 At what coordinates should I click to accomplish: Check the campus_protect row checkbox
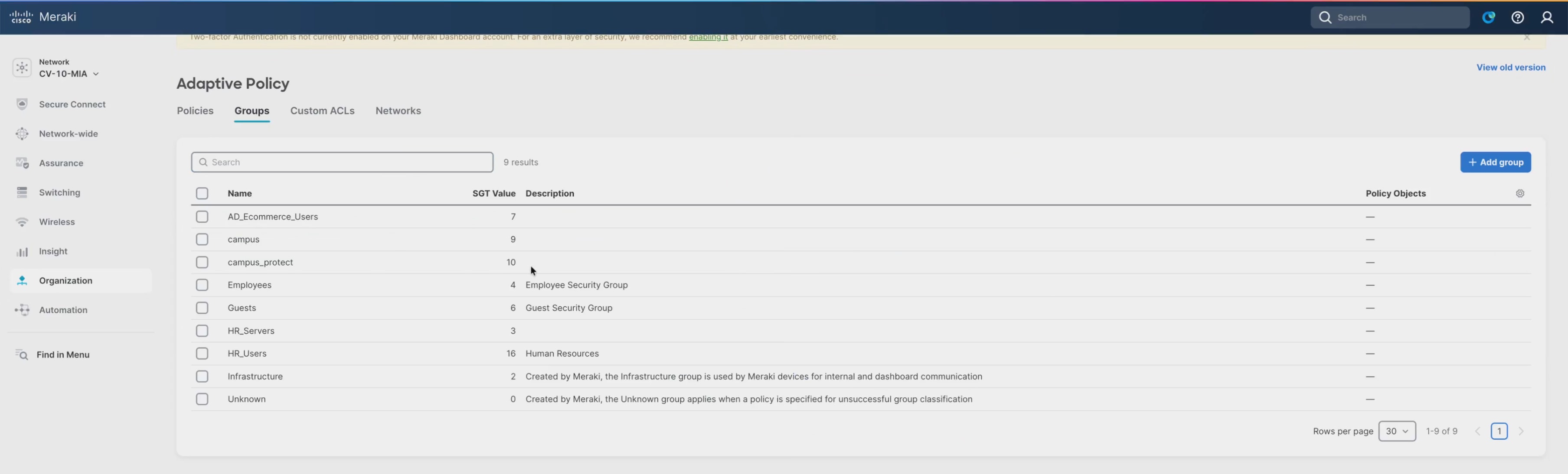pyautogui.click(x=202, y=262)
